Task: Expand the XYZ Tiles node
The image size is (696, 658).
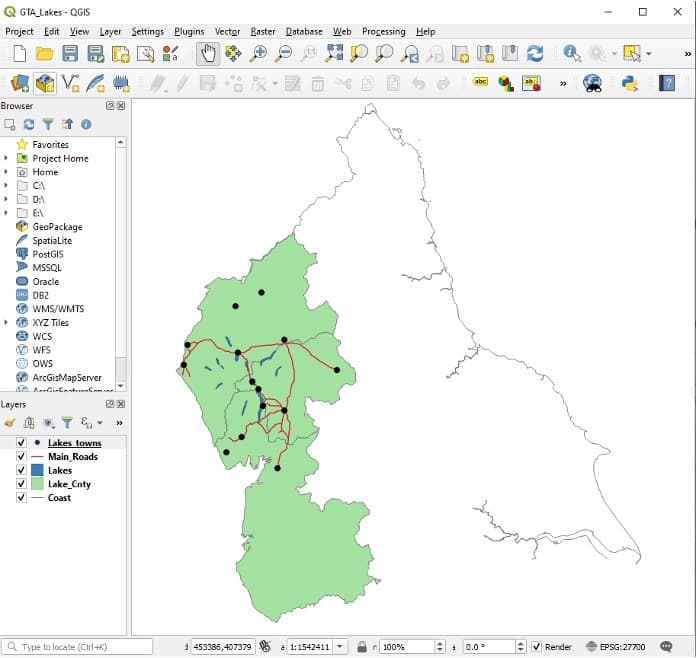Action: pos(6,323)
